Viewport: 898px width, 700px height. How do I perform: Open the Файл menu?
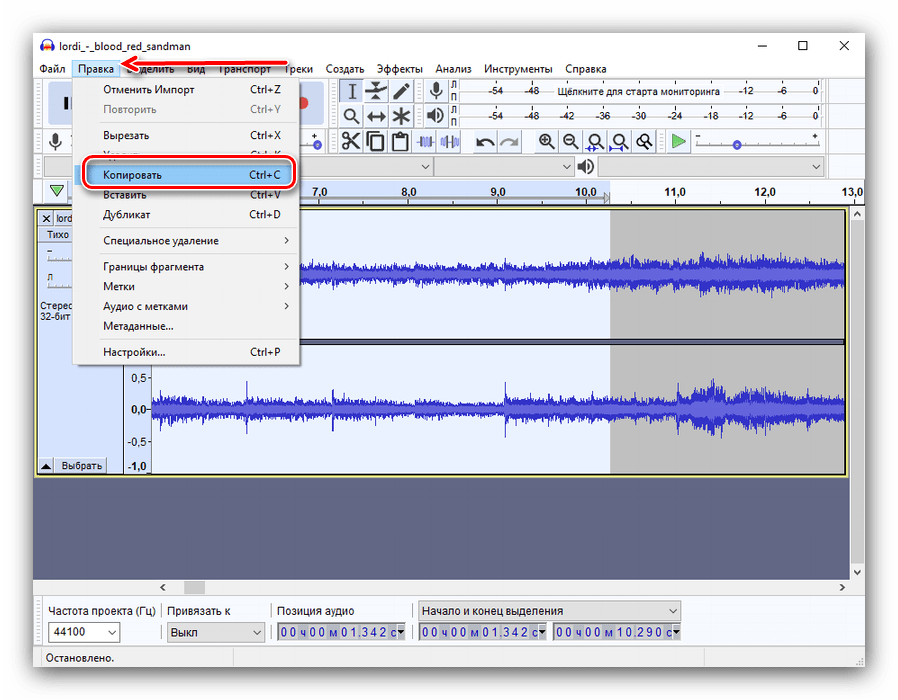[52, 69]
